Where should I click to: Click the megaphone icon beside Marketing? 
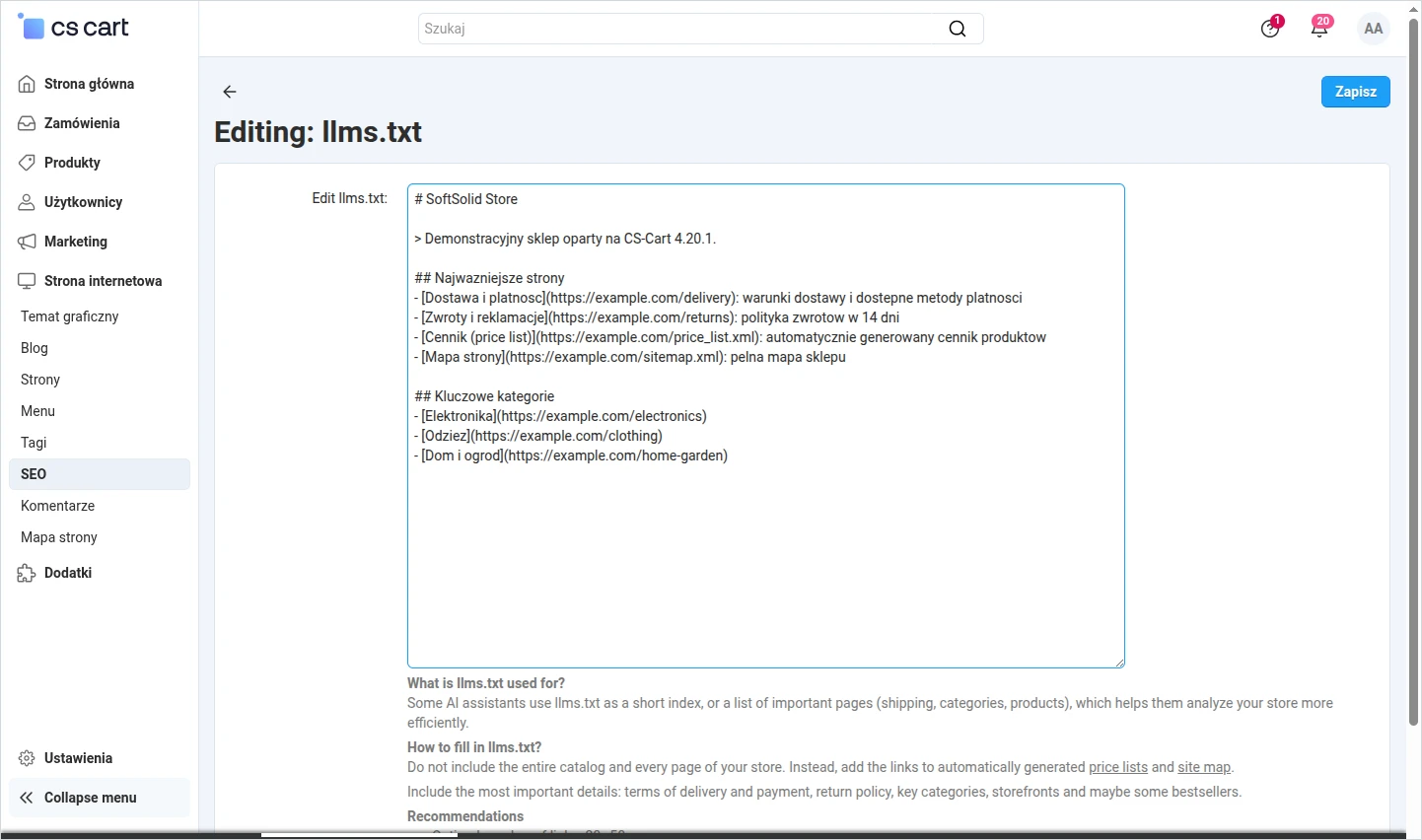pos(27,242)
